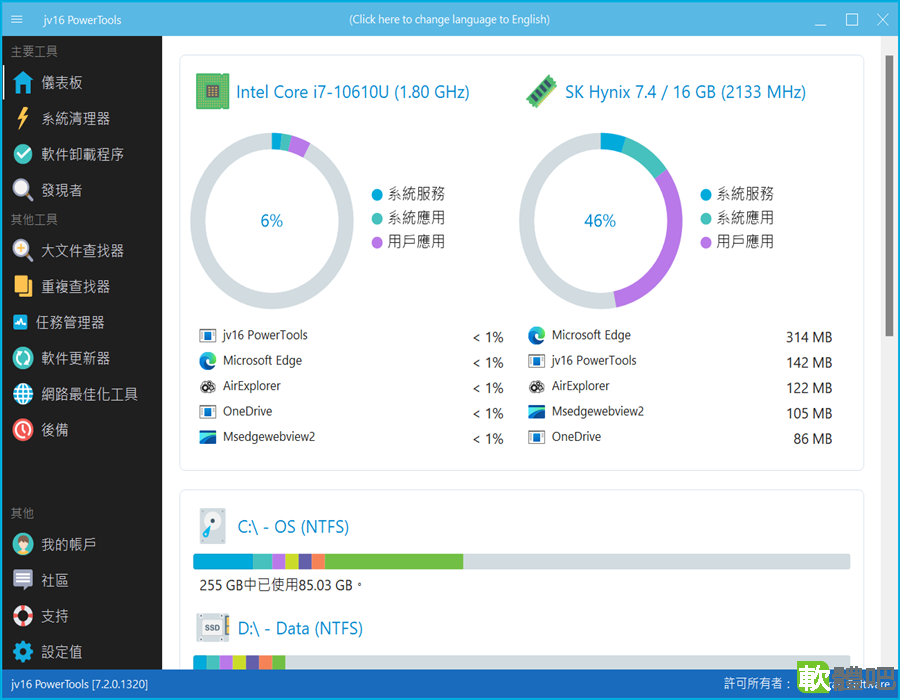
Task: Click the 儀表板 home icon
Action: point(23,83)
